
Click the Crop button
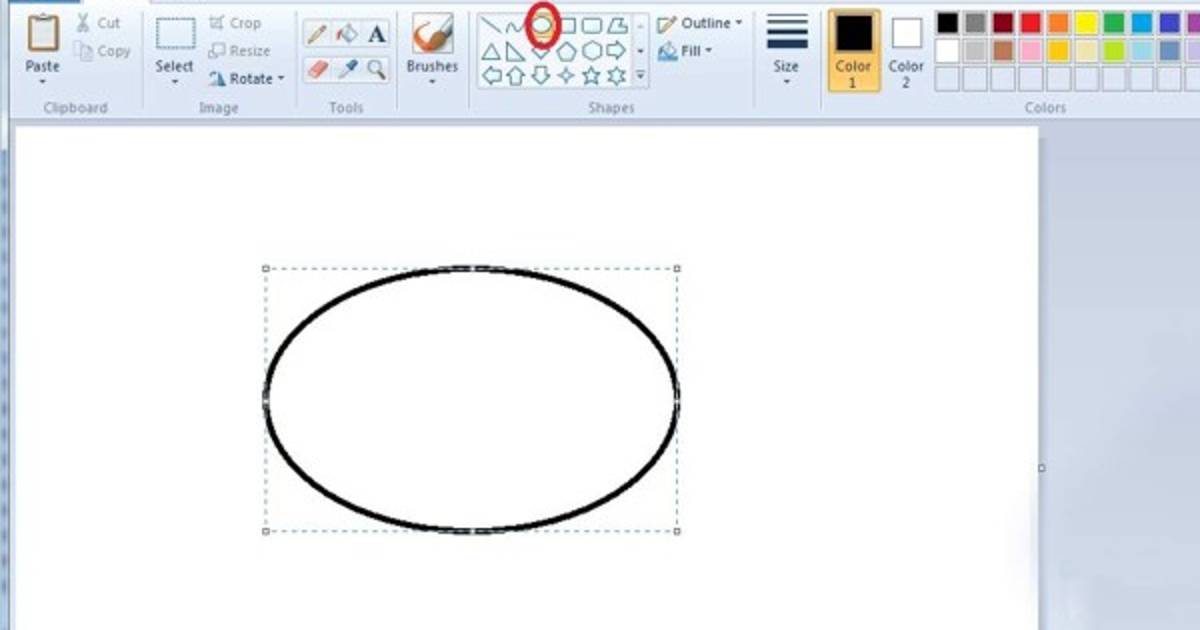235,23
